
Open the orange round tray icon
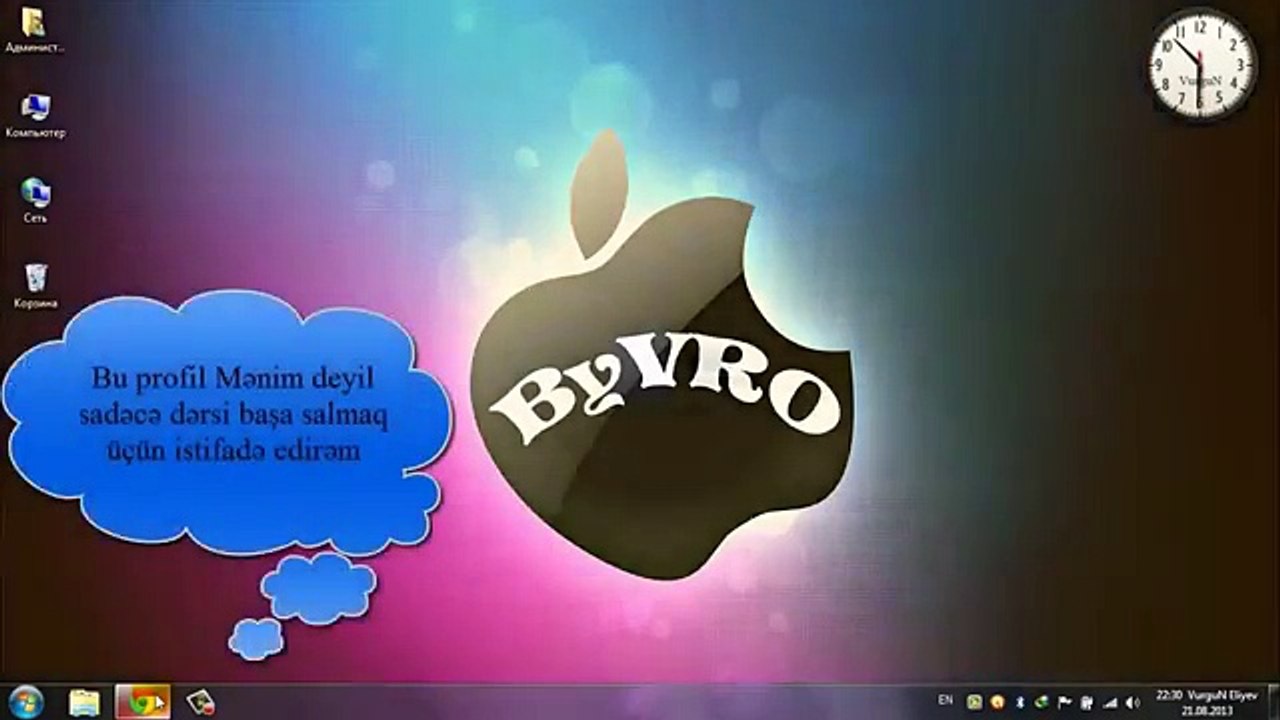click(997, 702)
